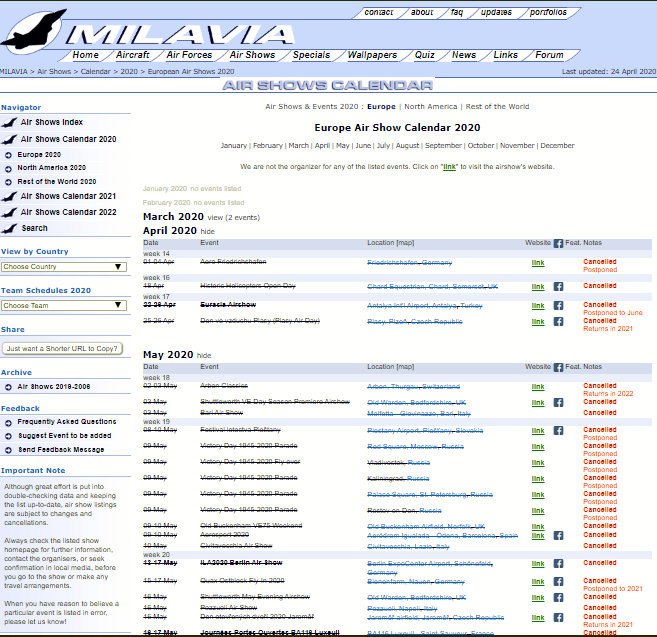
Task: Click arrow bullet beside Suggest Event to be added
Action: [8, 436]
